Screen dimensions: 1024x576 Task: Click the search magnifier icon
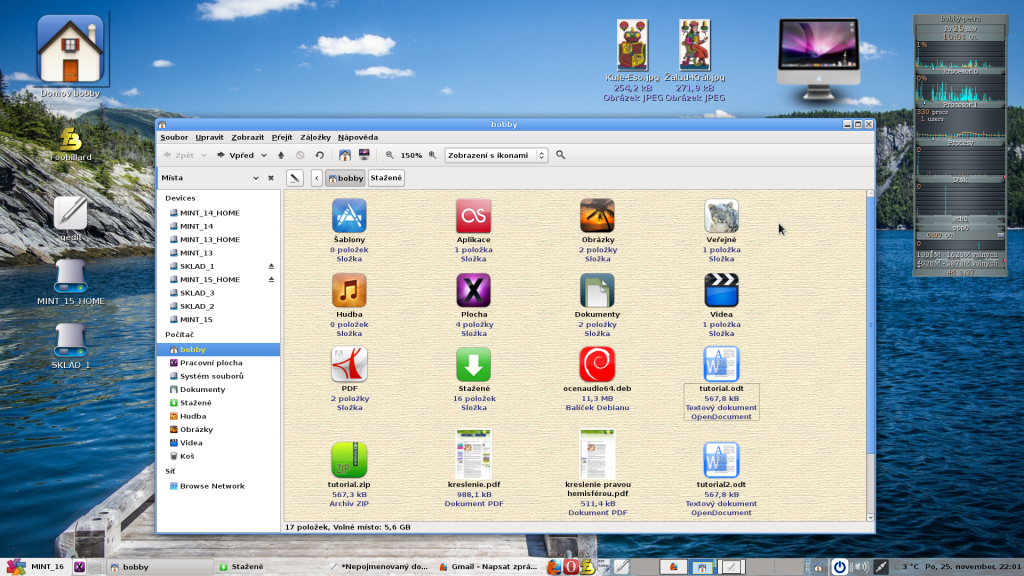pos(560,155)
